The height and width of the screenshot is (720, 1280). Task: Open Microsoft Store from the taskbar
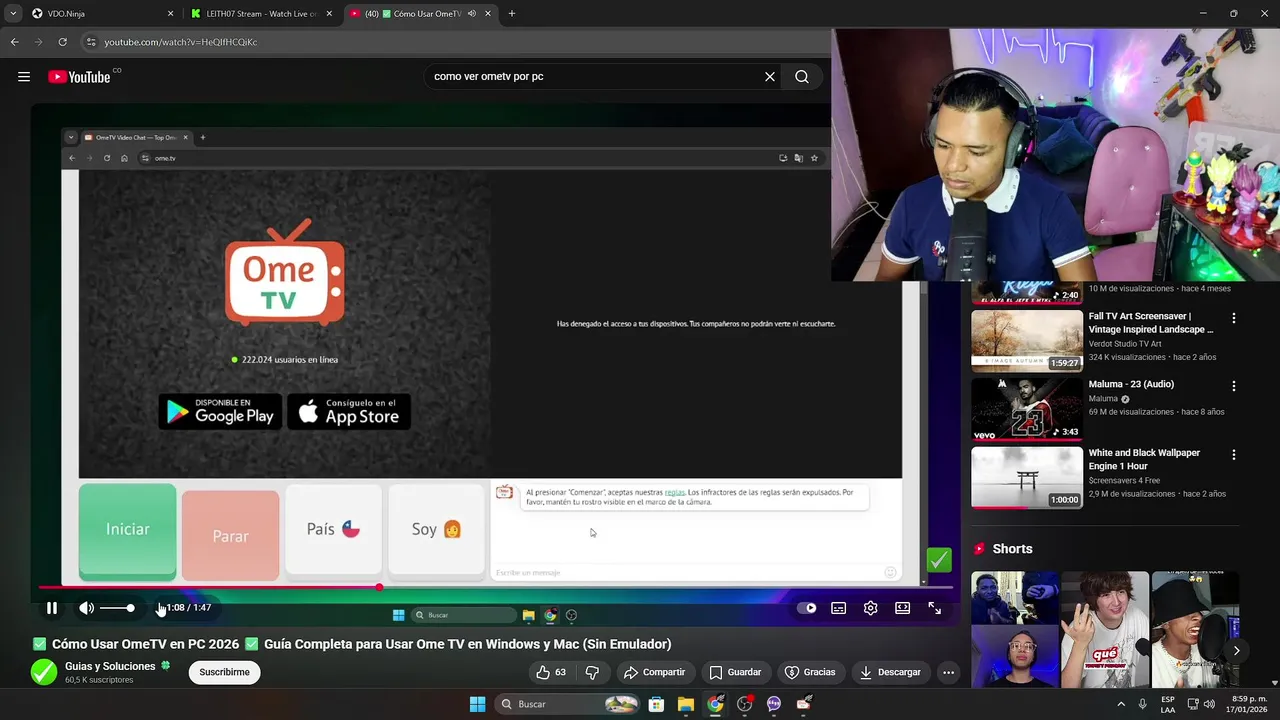click(656, 704)
